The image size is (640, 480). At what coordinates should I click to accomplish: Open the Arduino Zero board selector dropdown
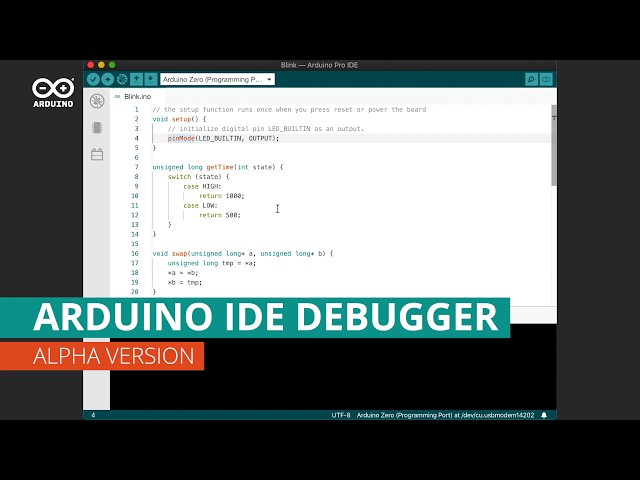click(218, 79)
